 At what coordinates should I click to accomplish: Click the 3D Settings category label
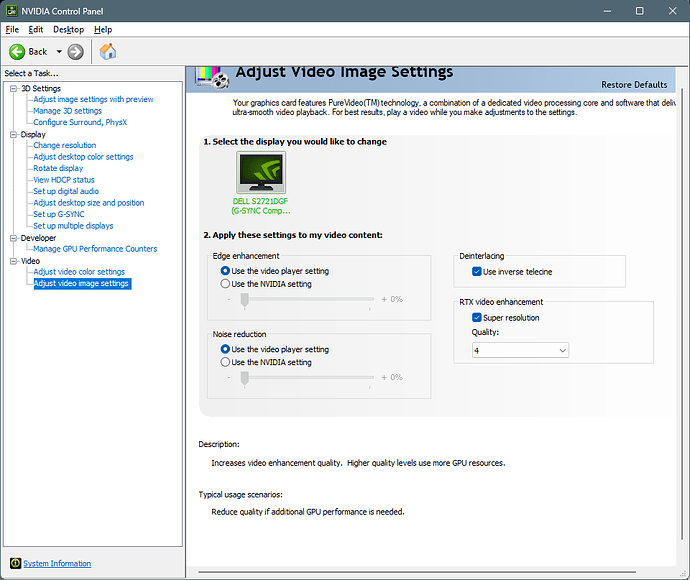pos(41,88)
